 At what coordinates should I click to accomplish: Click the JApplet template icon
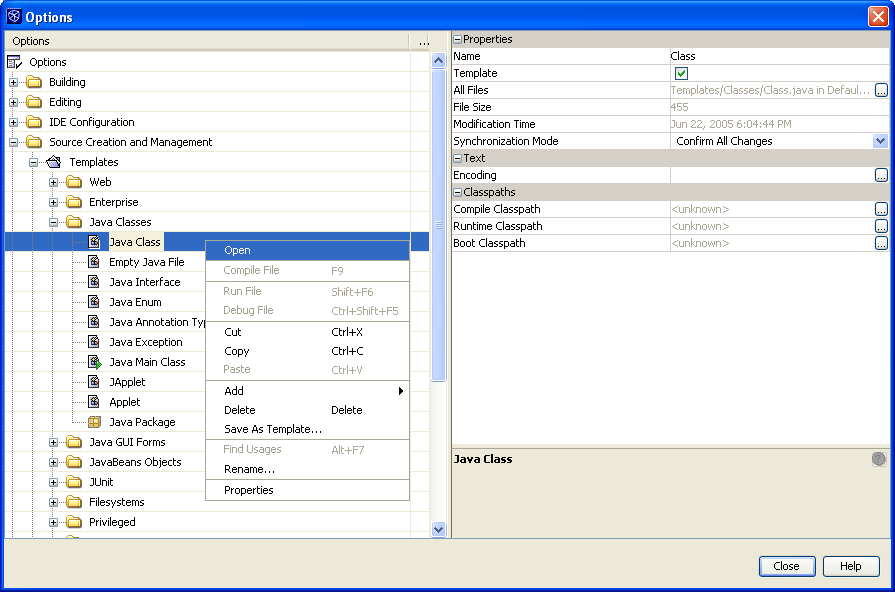pos(94,382)
